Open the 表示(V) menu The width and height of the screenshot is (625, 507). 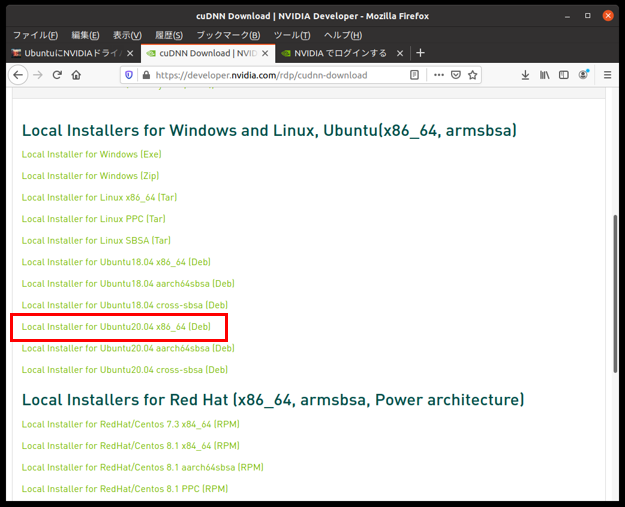[x=127, y=35]
